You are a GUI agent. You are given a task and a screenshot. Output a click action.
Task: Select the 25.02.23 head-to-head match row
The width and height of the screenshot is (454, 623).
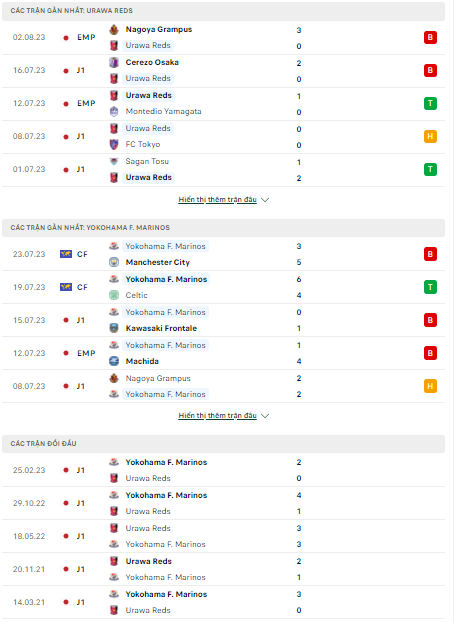(223, 470)
